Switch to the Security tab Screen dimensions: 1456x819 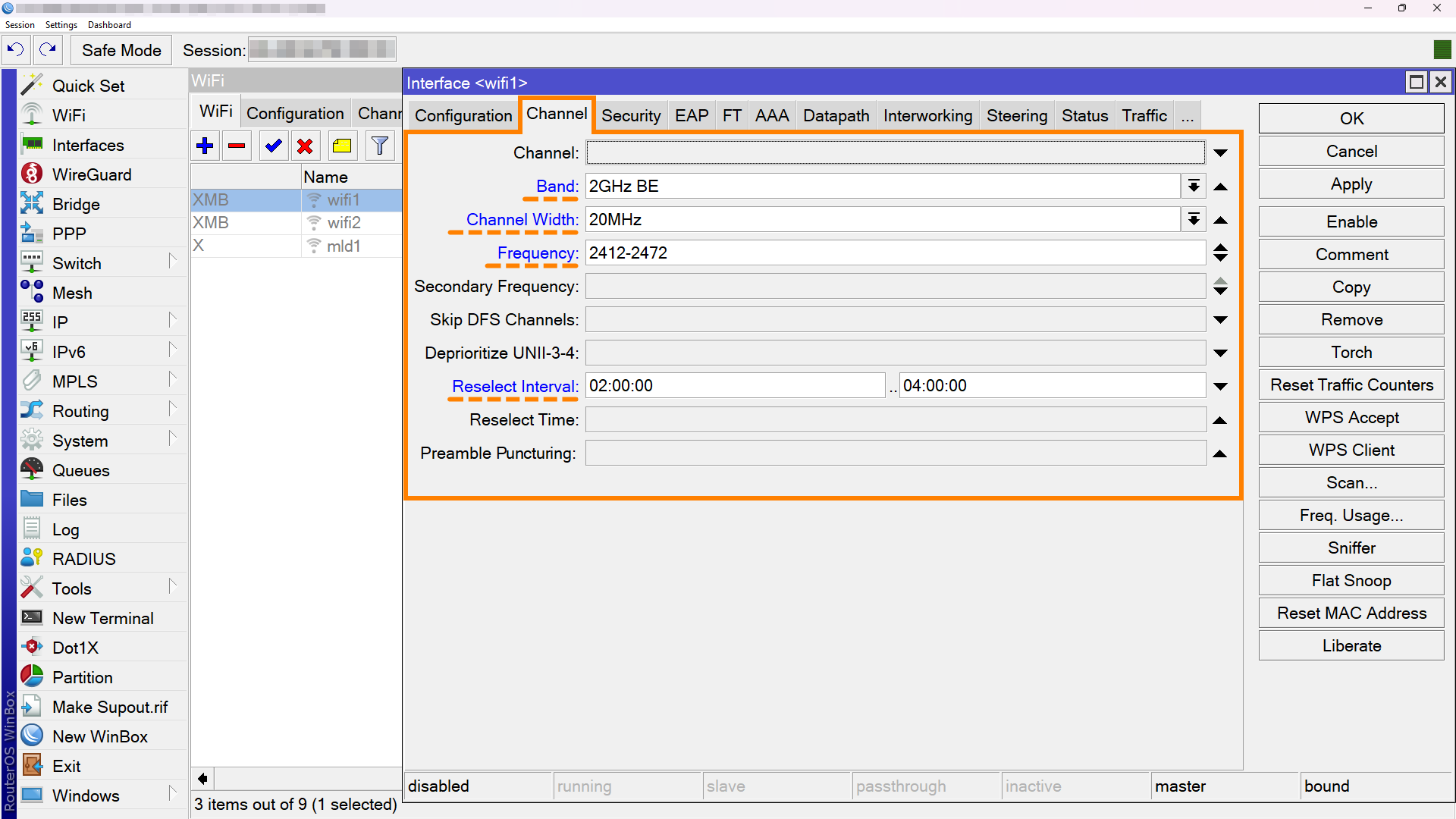[631, 115]
